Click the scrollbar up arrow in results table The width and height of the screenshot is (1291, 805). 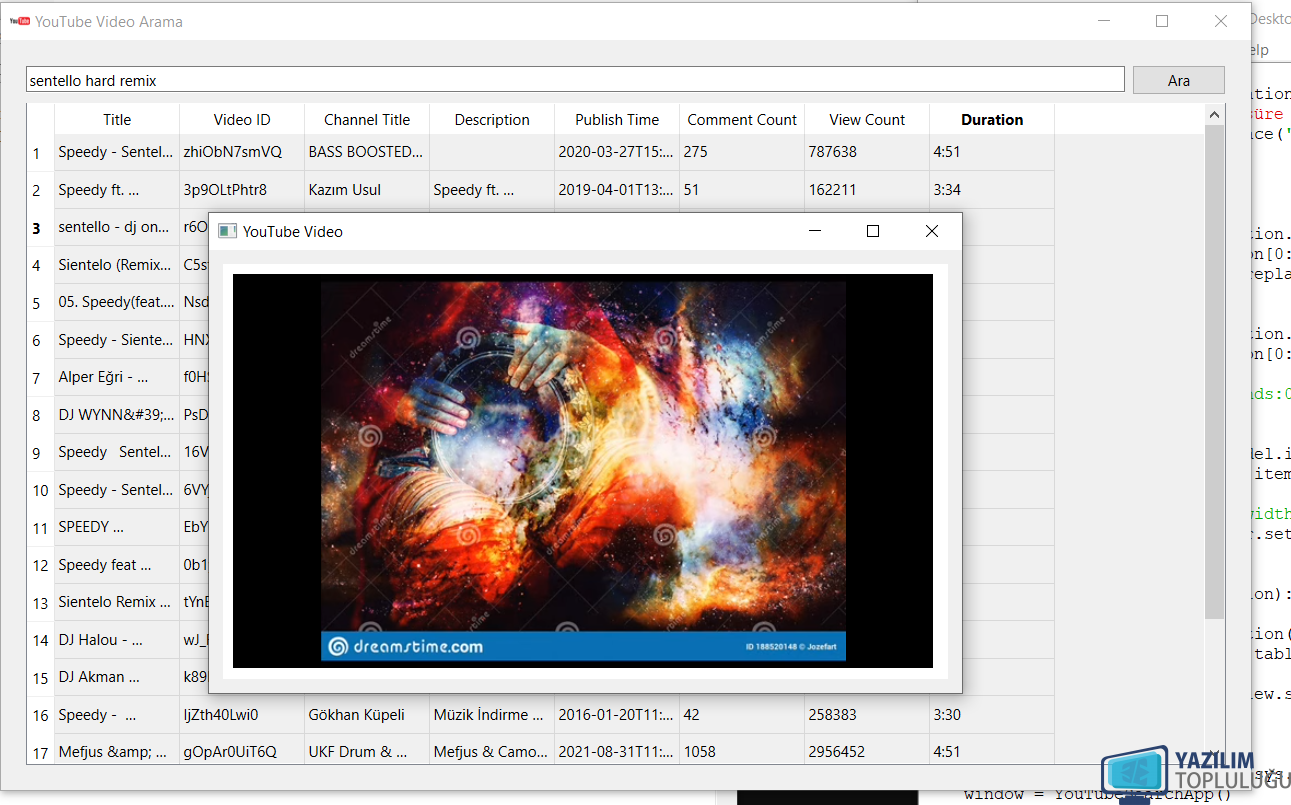click(x=1215, y=113)
